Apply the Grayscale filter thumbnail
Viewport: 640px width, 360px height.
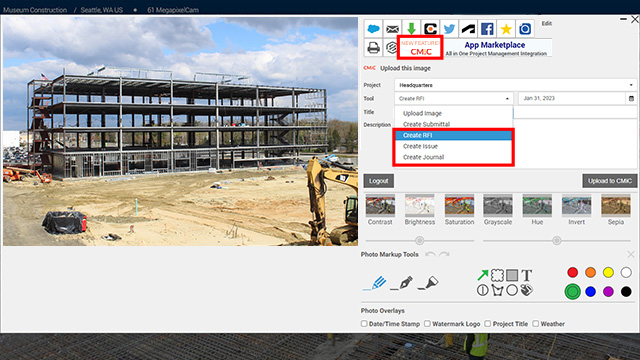coord(498,205)
